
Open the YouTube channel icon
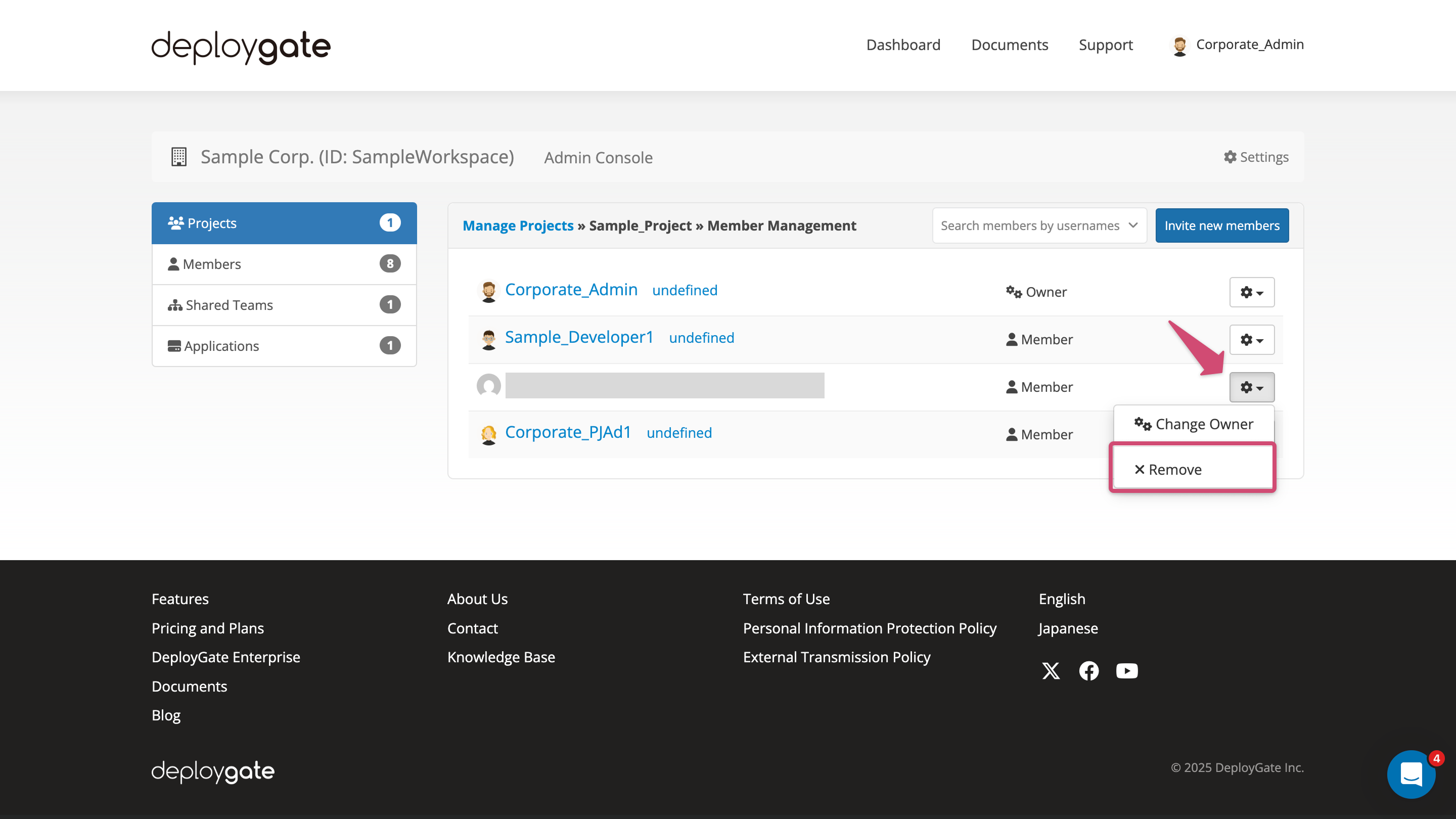pyautogui.click(x=1126, y=671)
